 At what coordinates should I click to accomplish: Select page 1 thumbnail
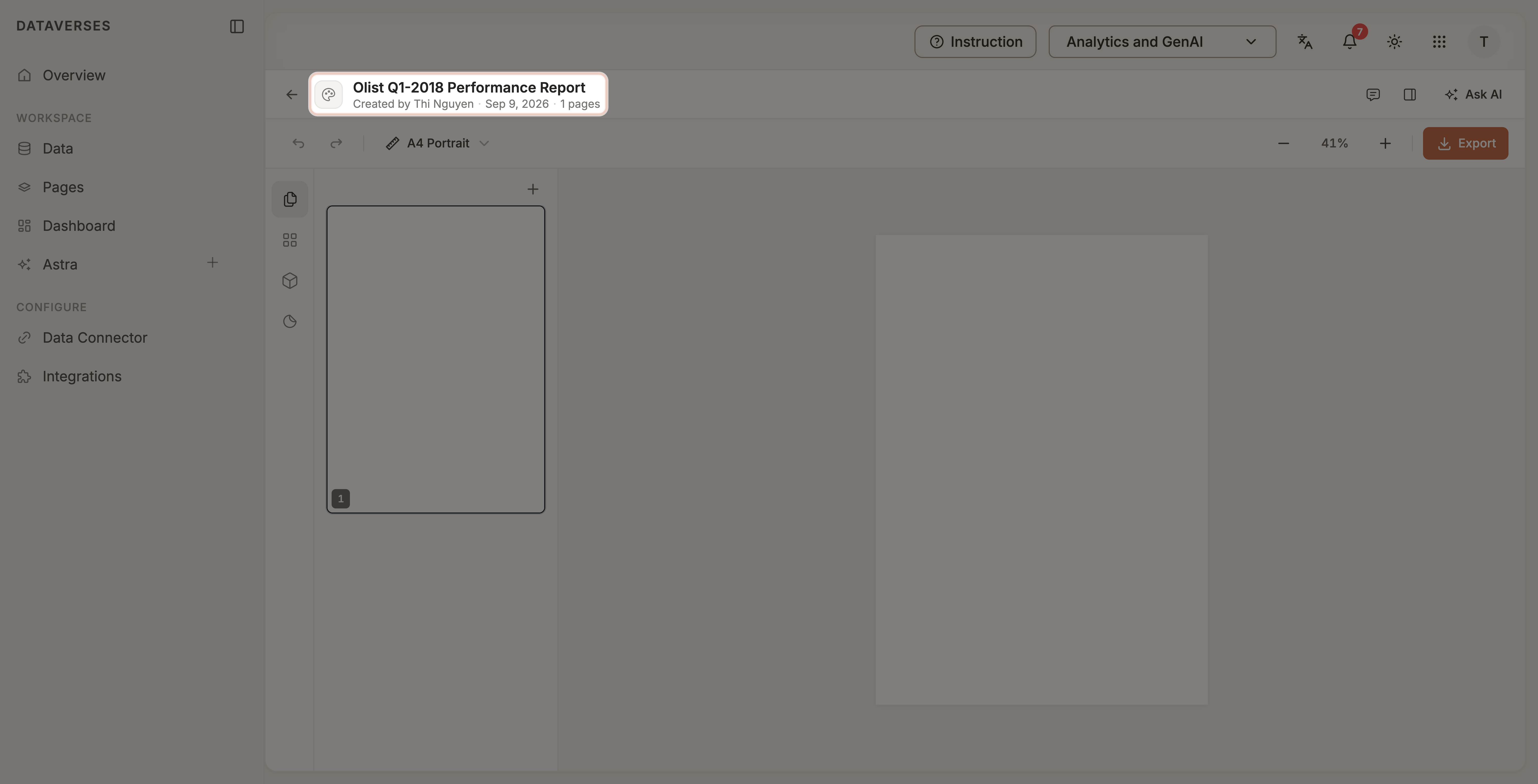pos(435,359)
